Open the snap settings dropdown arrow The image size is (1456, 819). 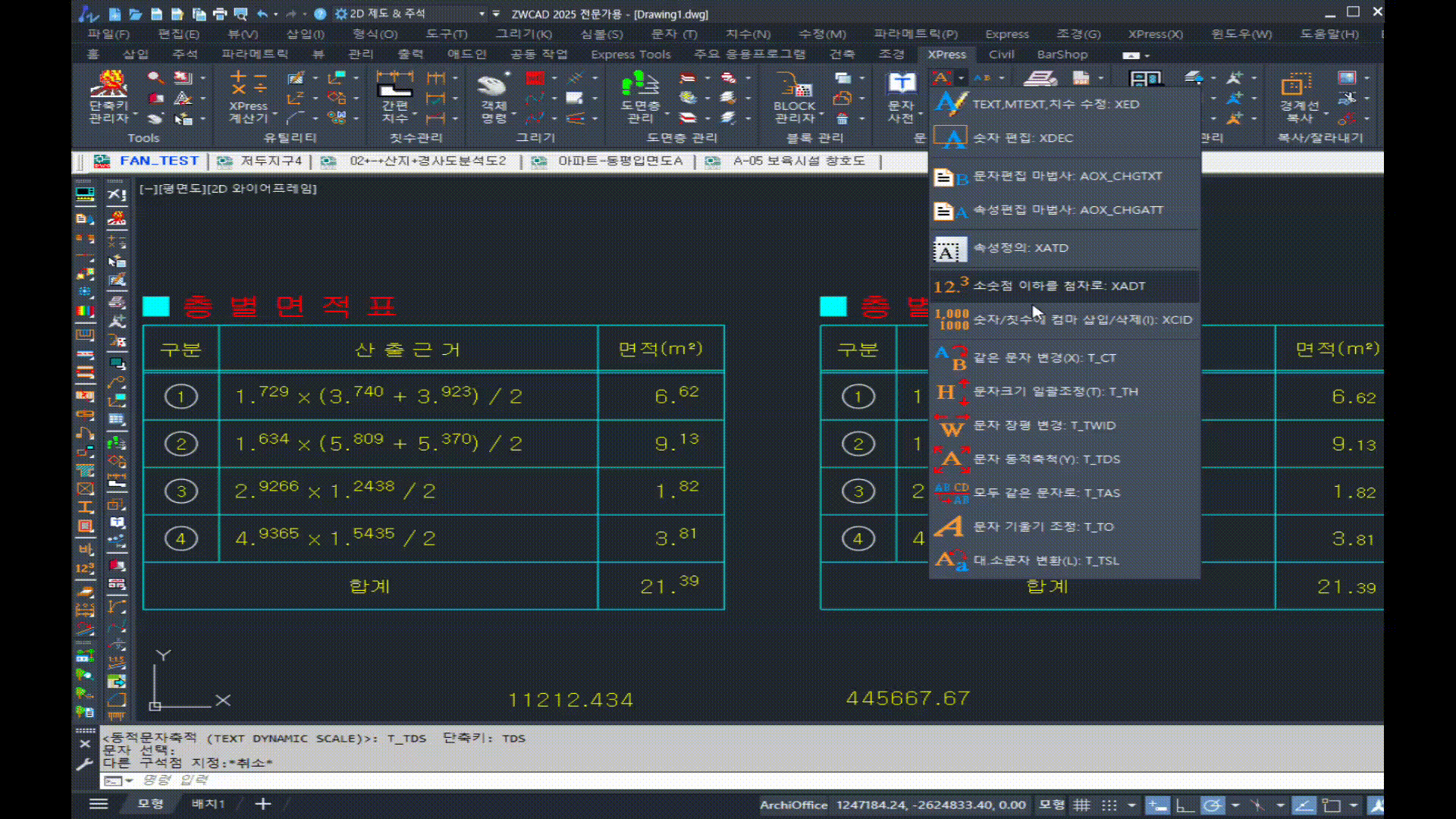tap(1132, 805)
